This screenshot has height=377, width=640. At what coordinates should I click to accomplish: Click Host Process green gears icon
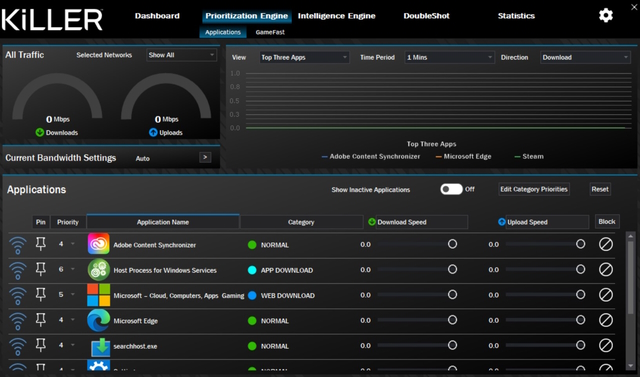[x=98, y=270]
